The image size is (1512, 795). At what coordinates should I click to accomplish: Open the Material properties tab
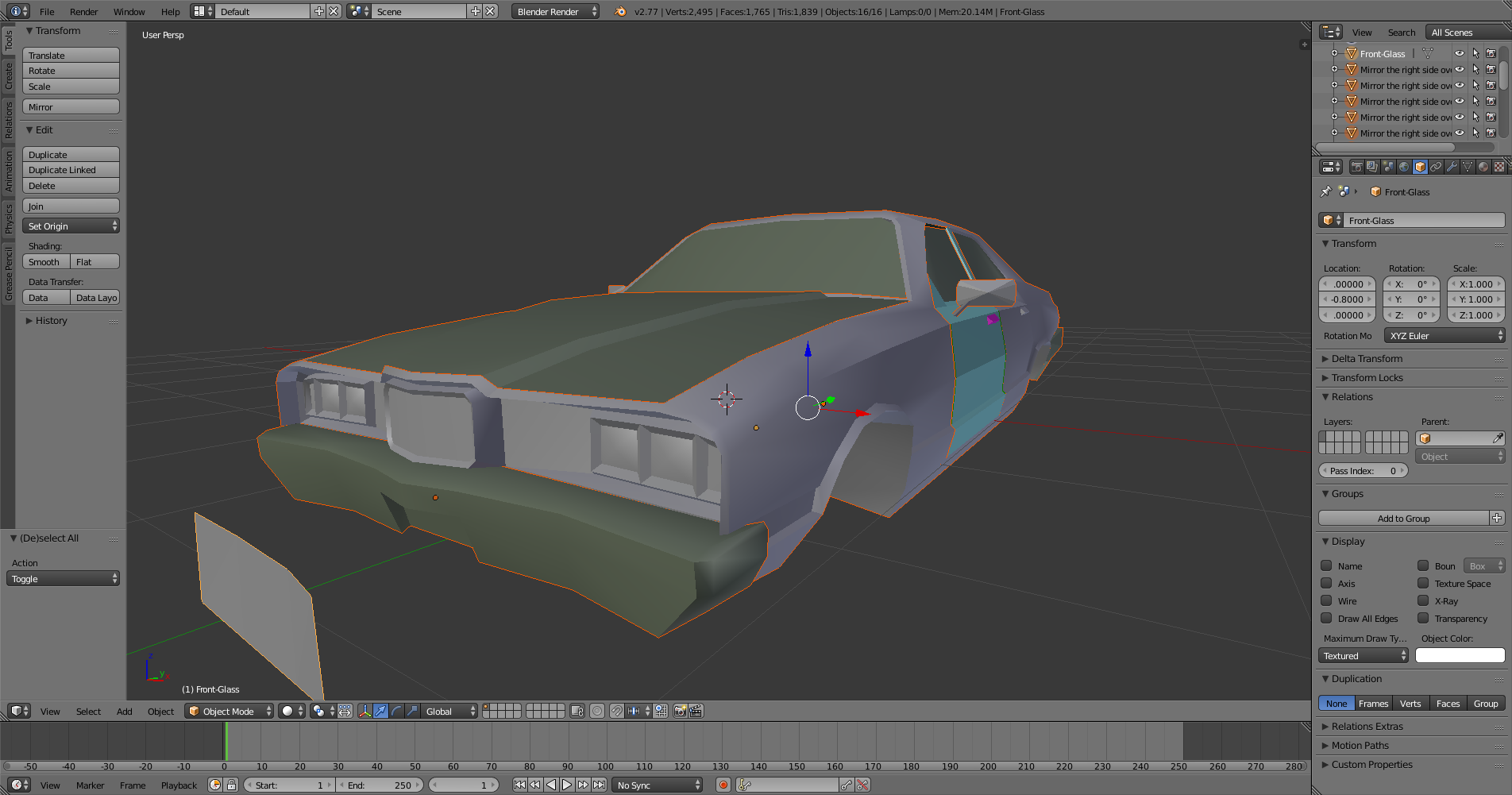point(1483,167)
